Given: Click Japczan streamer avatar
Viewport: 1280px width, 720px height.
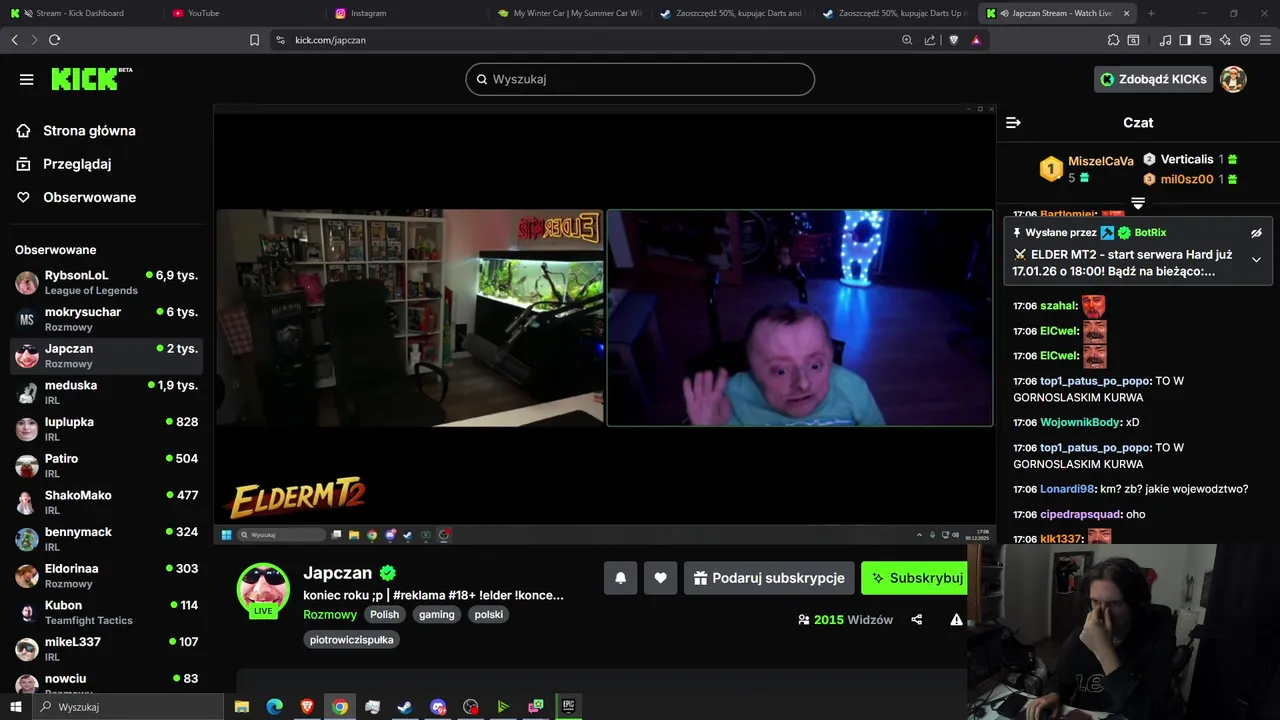Looking at the screenshot, I should pyautogui.click(x=263, y=588).
